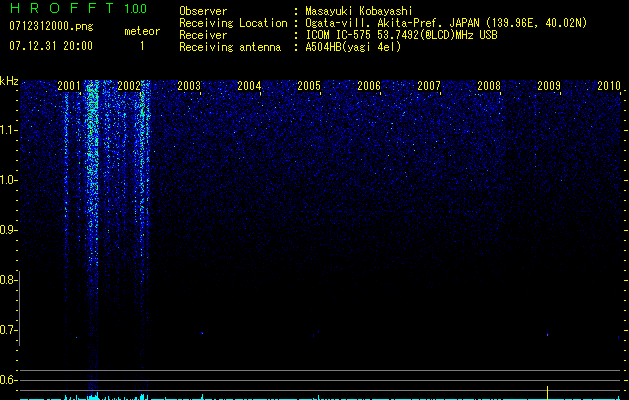The height and width of the screenshot is (400, 629).
Task: Click the 2004 time marker
Action: [x=249, y=86]
